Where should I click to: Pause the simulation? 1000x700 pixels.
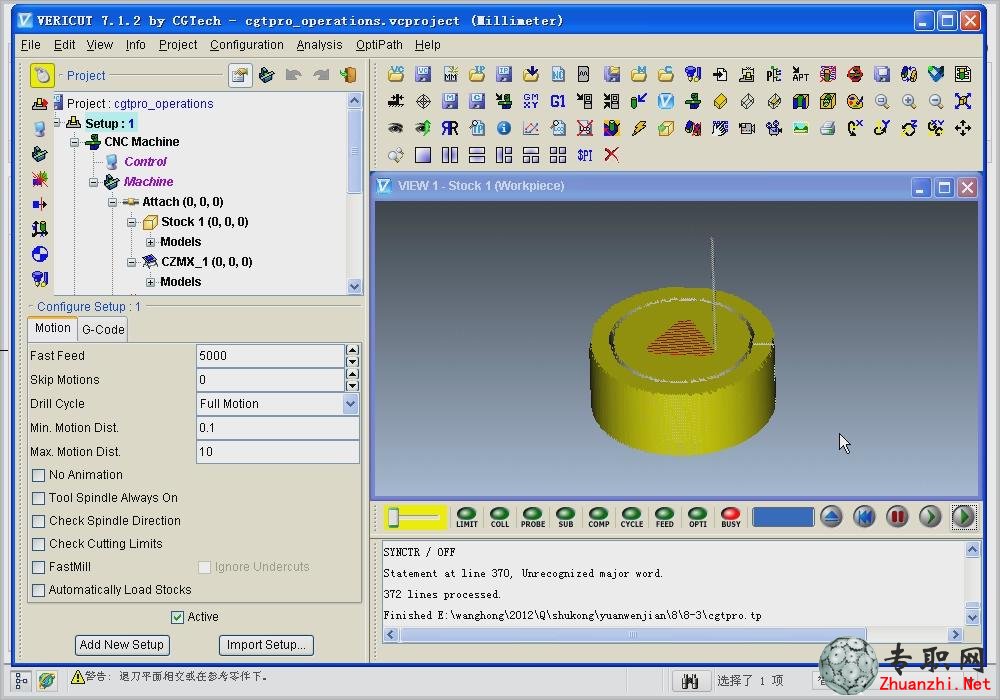click(x=897, y=516)
